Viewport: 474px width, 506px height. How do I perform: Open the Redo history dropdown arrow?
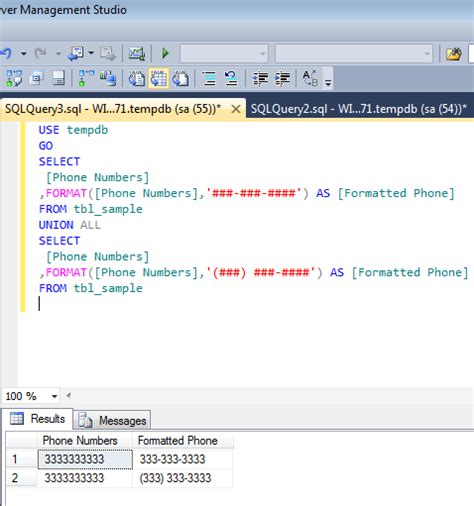(58, 53)
